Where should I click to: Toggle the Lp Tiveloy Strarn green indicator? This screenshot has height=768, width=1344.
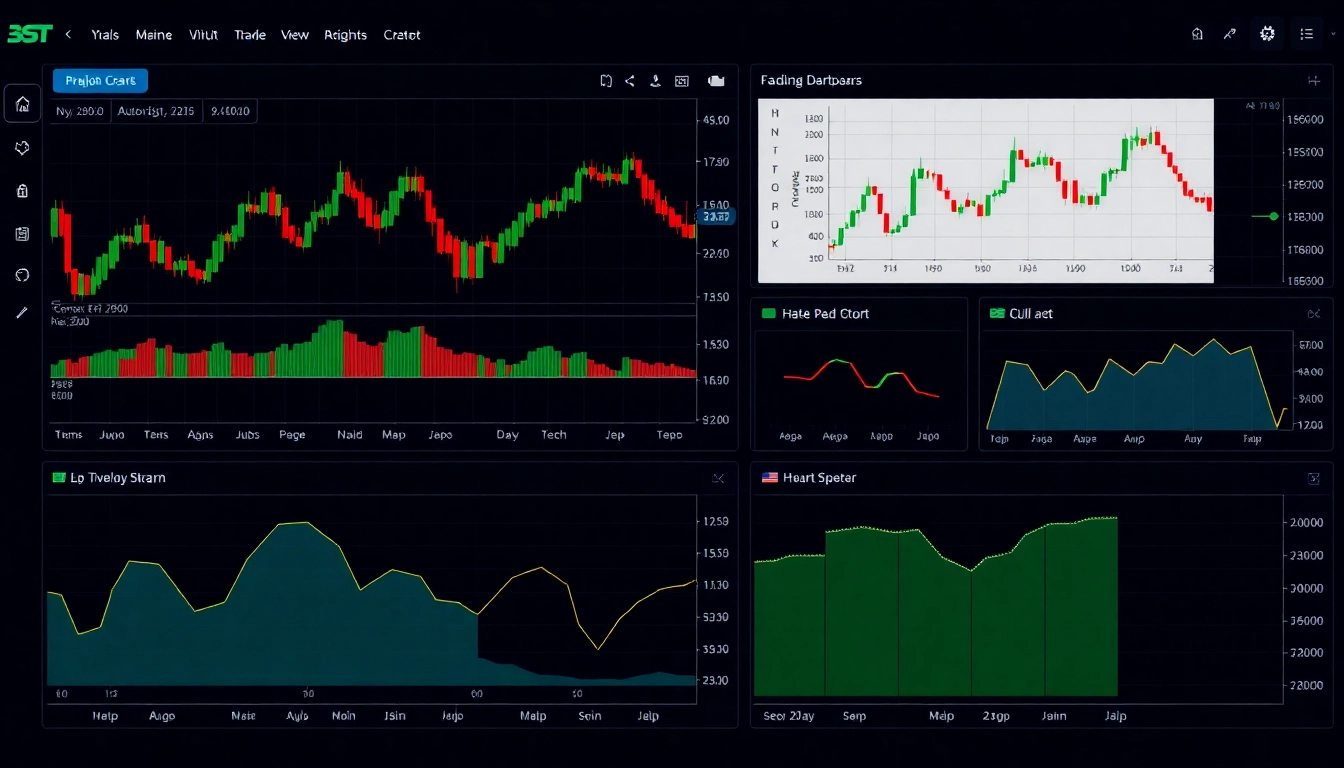coord(59,478)
